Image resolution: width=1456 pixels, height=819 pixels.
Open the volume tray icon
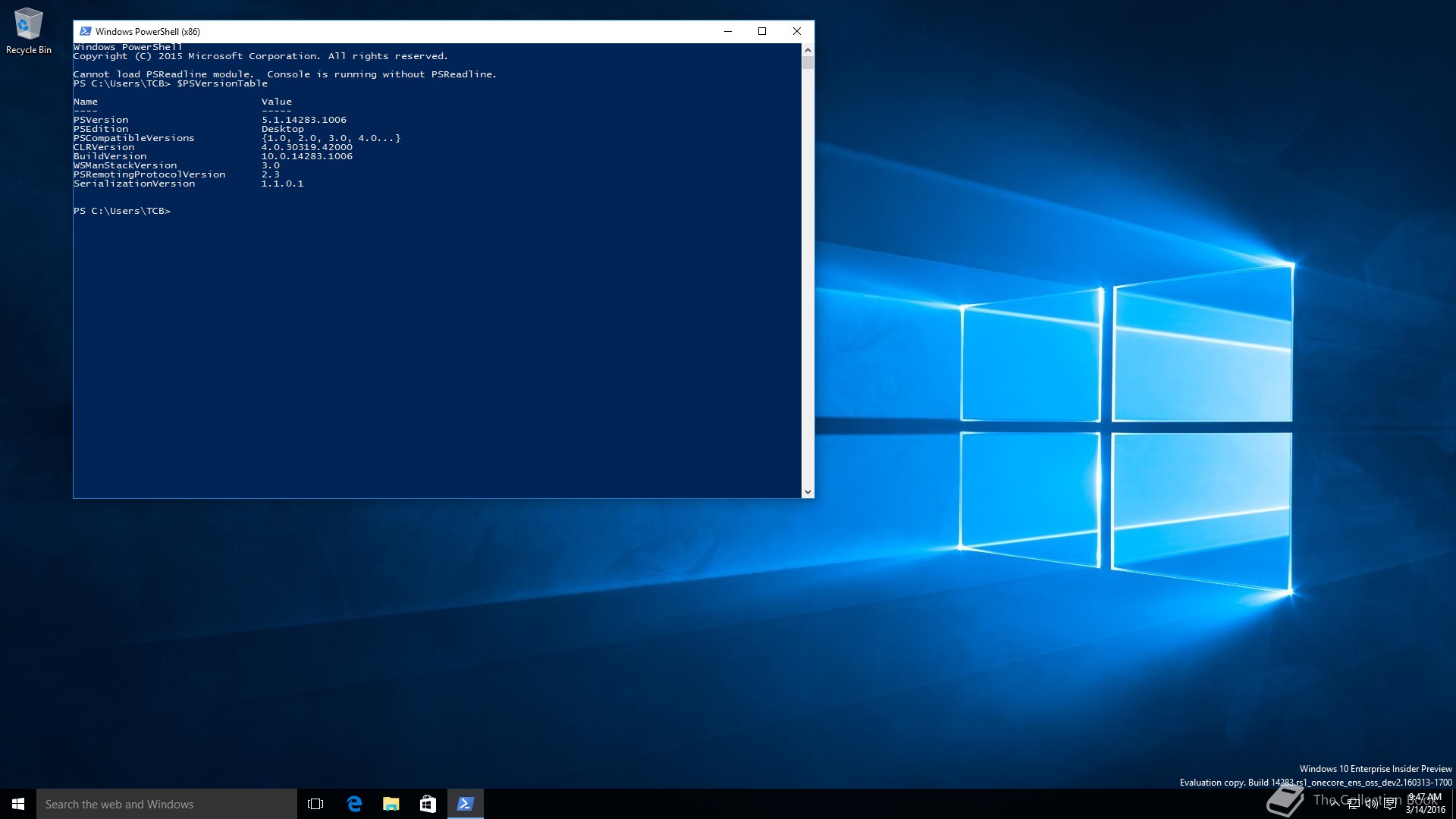pos(1371,805)
